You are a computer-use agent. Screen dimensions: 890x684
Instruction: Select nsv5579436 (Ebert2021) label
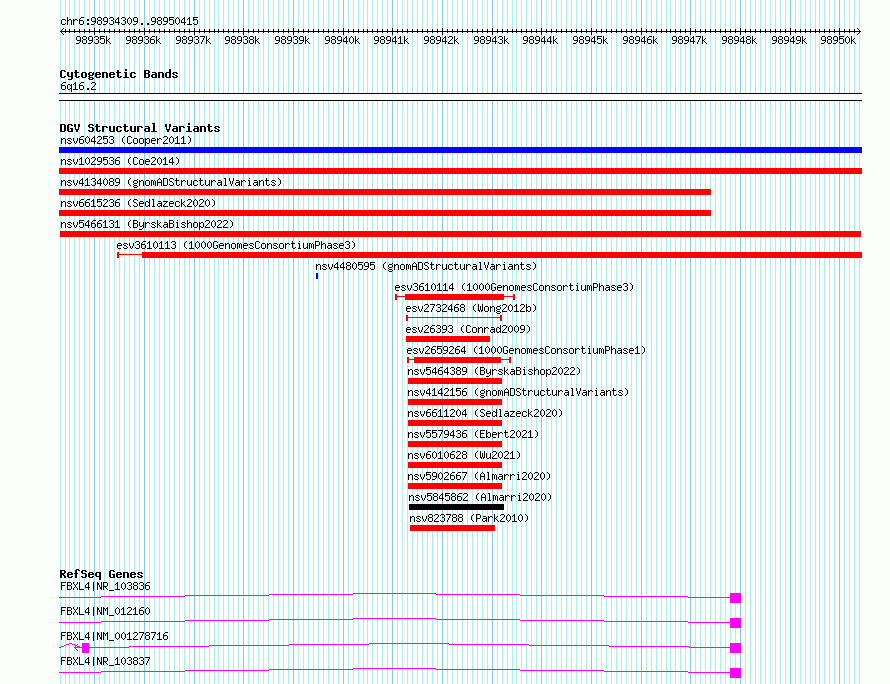(x=473, y=434)
